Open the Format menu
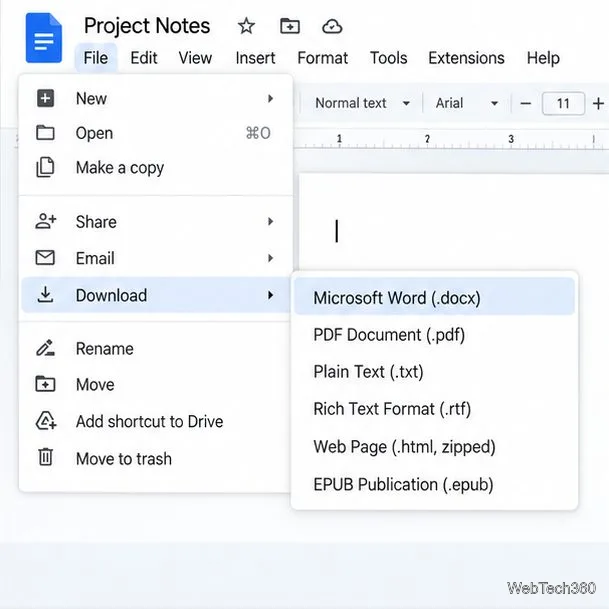The image size is (609, 609). 322,58
